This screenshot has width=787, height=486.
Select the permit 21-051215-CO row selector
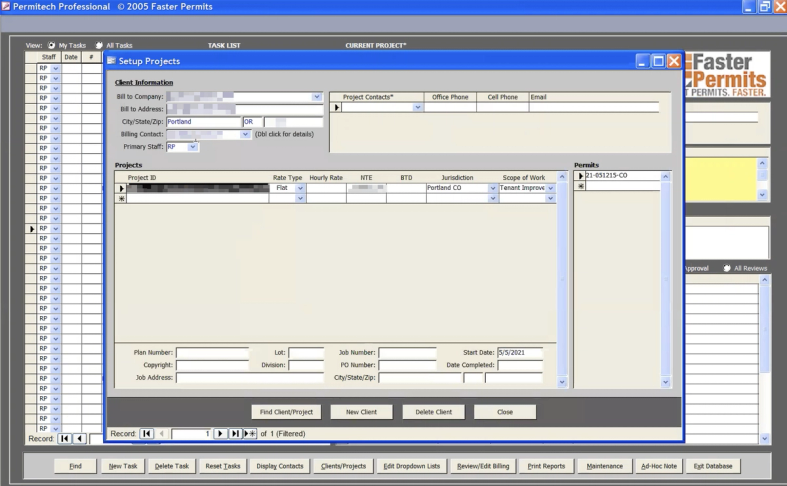coord(580,176)
